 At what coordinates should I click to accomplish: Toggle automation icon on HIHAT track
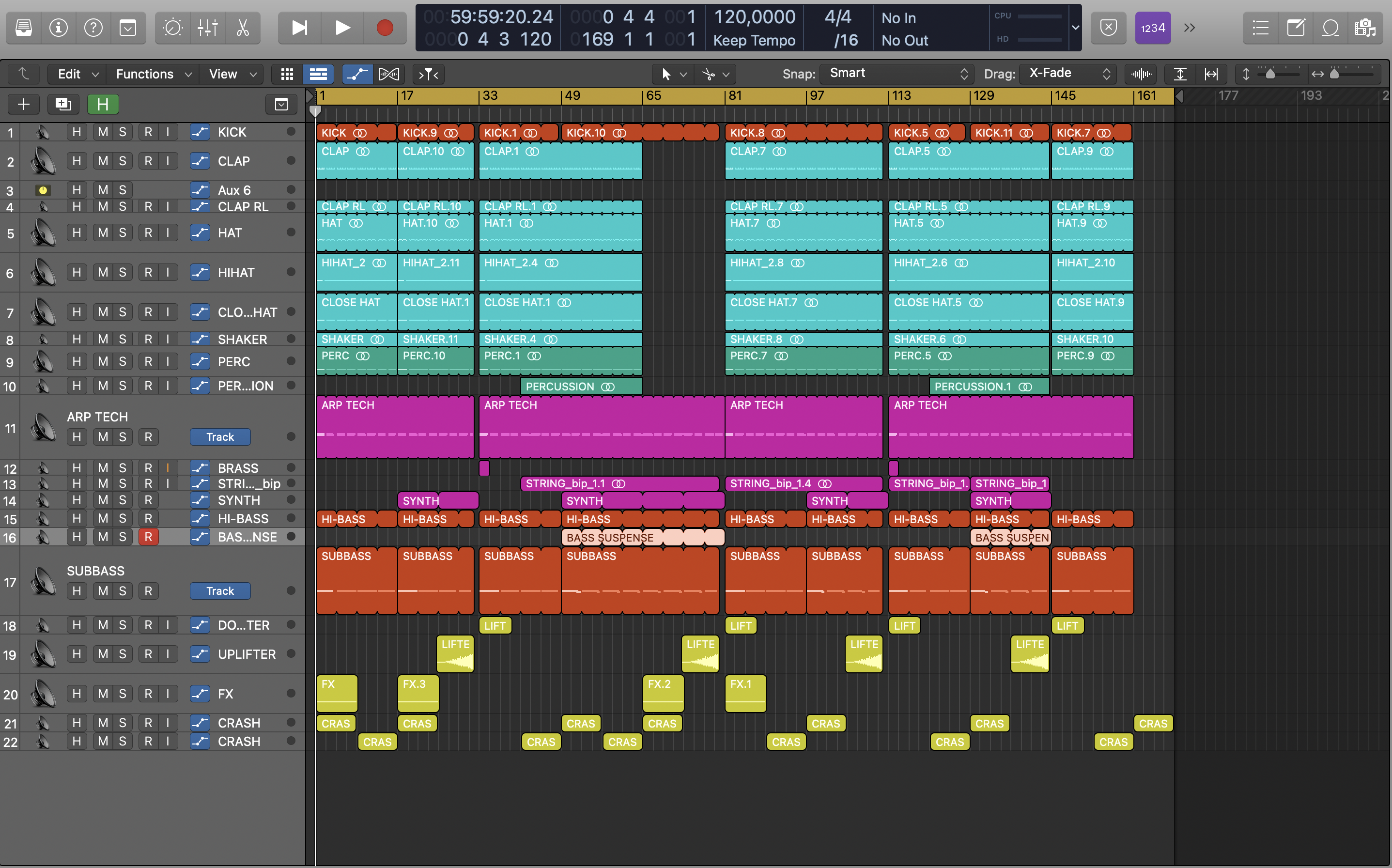click(x=200, y=272)
